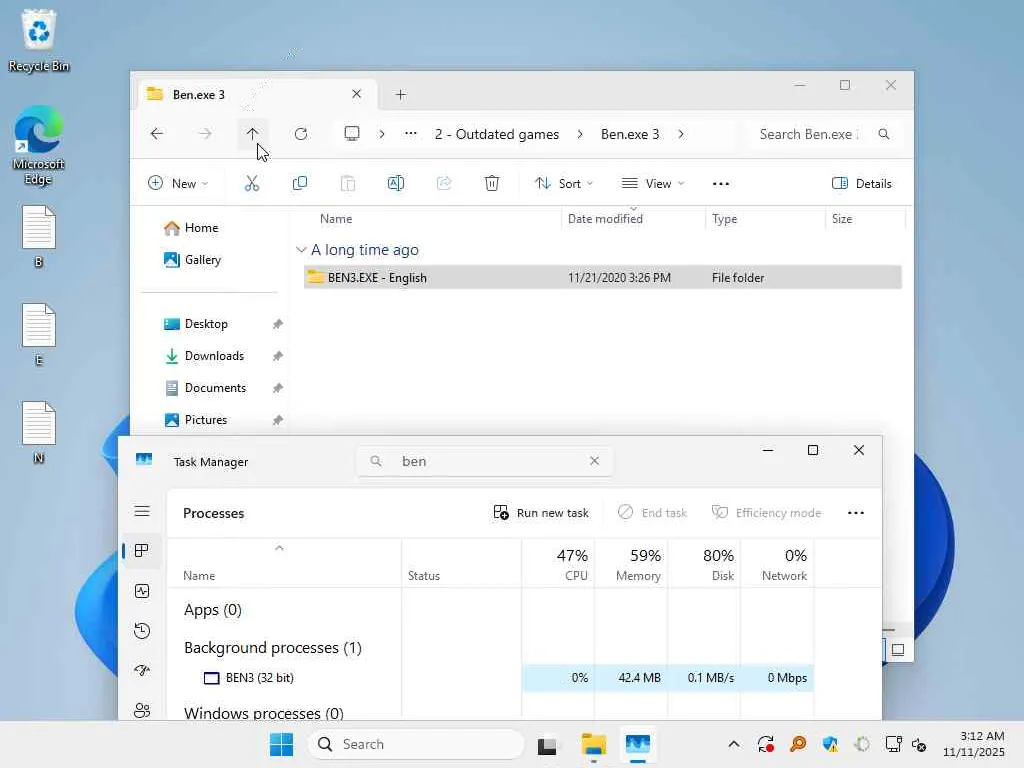Cut the selected item with scissors icon
This screenshot has height=768, width=1024.
[251, 184]
